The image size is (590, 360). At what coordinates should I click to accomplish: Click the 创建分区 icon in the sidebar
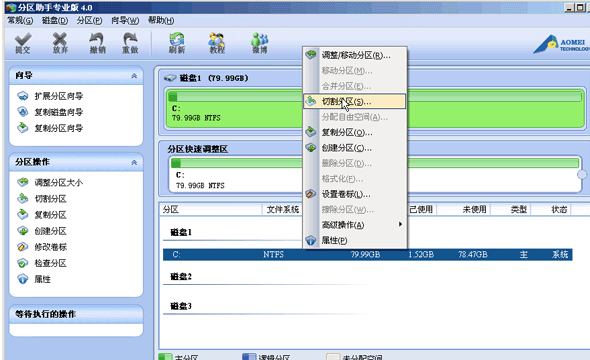point(23,231)
